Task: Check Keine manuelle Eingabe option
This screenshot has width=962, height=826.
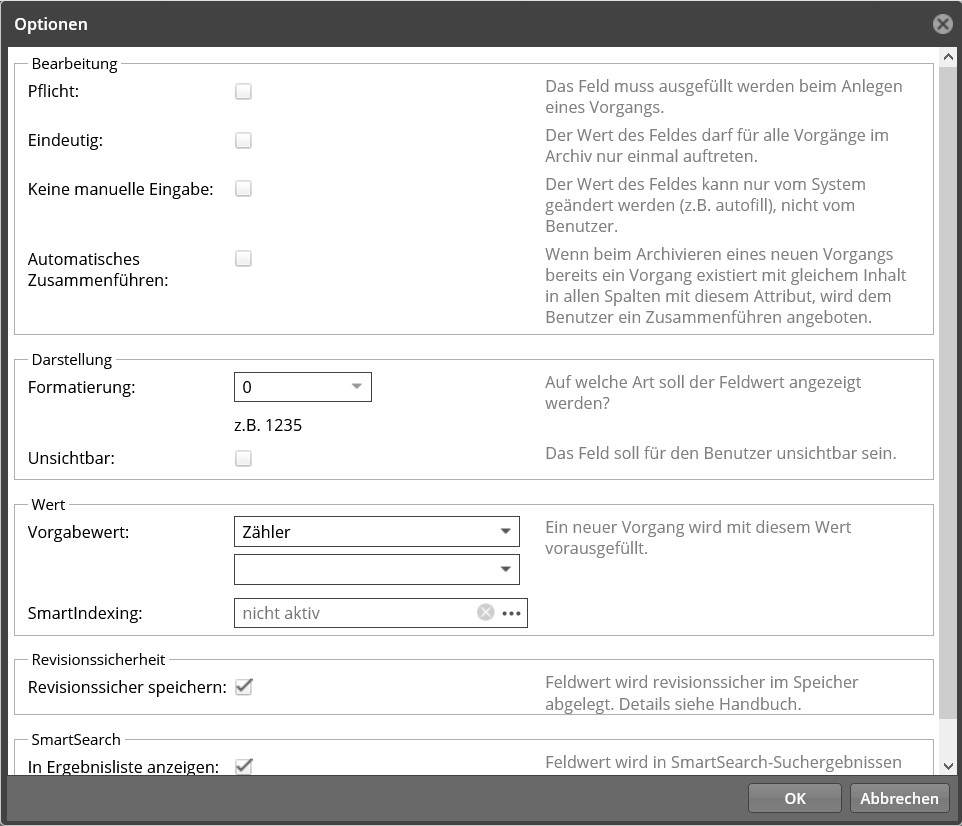Action: pyautogui.click(x=244, y=188)
